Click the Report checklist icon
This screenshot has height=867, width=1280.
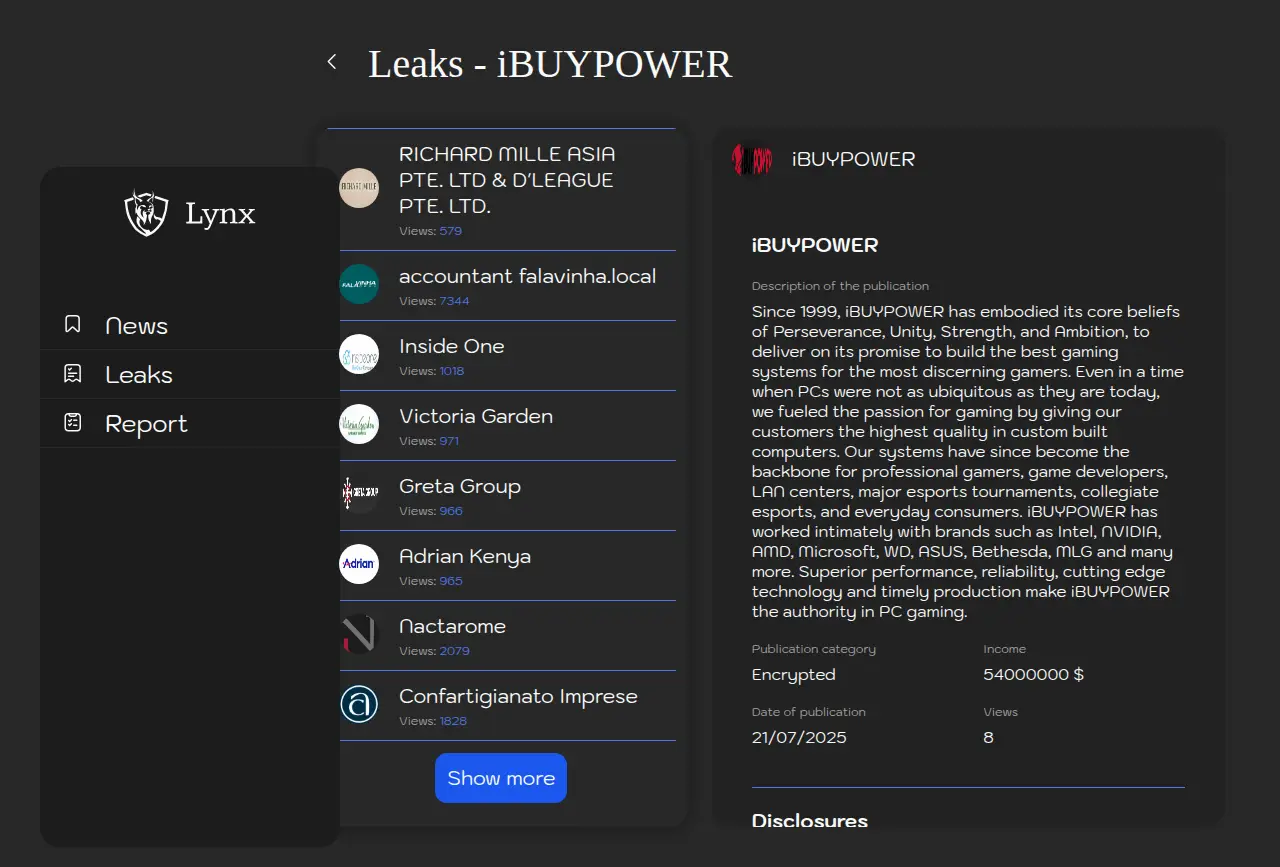click(72, 423)
